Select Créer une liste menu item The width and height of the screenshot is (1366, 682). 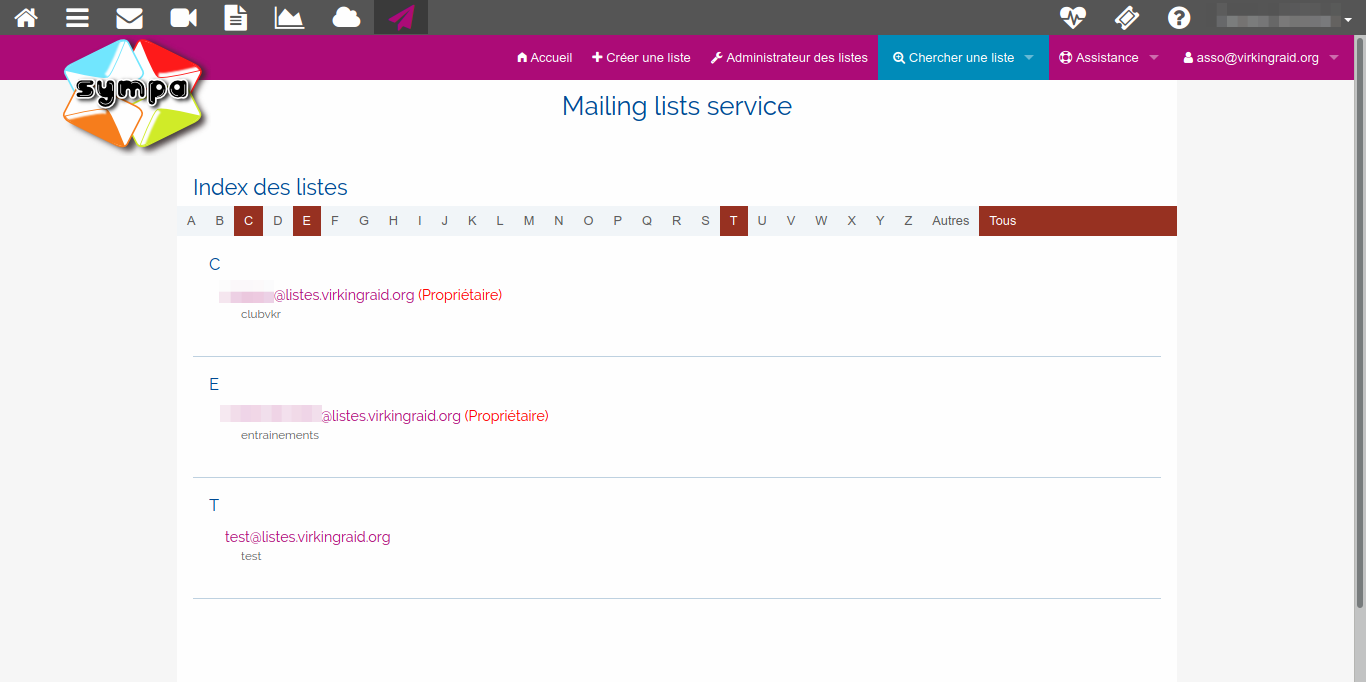click(641, 58)
